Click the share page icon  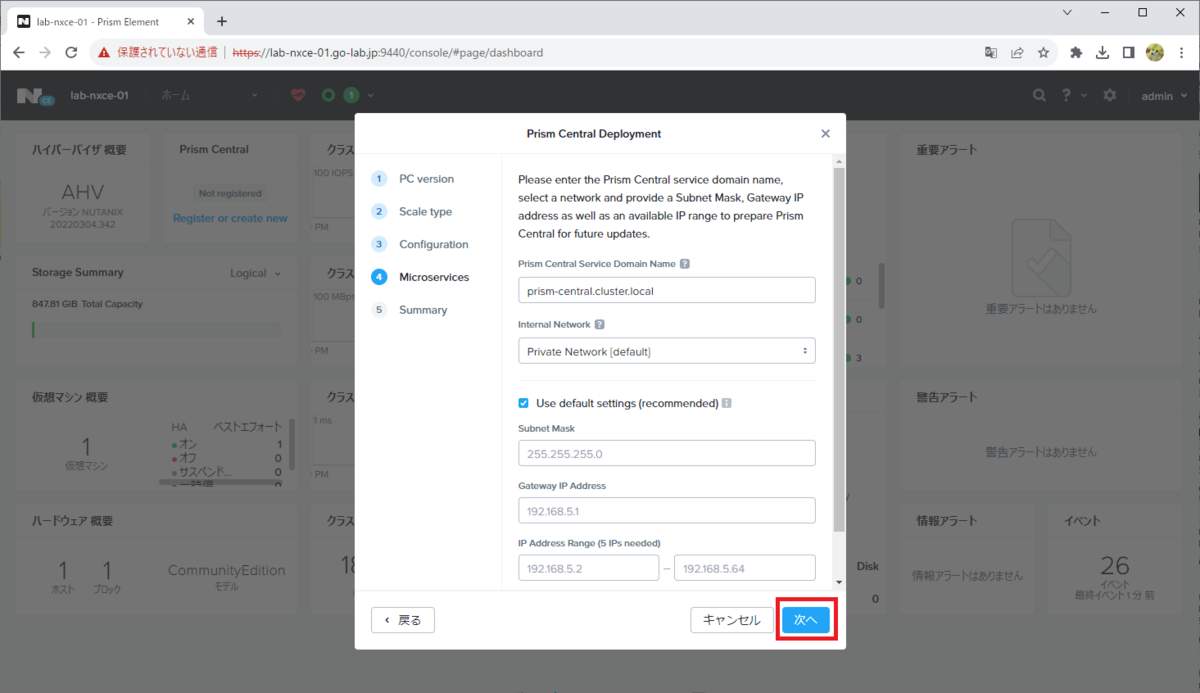pyautogui.click(x=1017, y=52)
